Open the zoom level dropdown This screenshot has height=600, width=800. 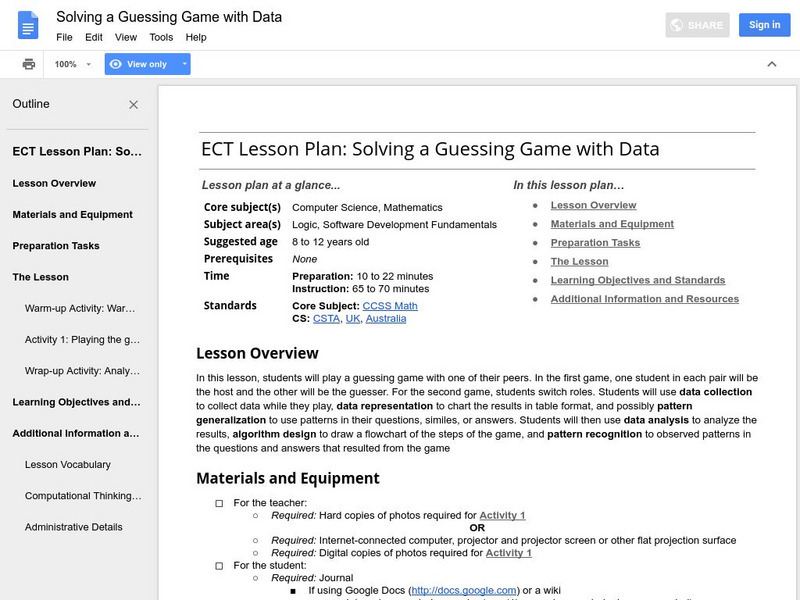coord(73,64)
